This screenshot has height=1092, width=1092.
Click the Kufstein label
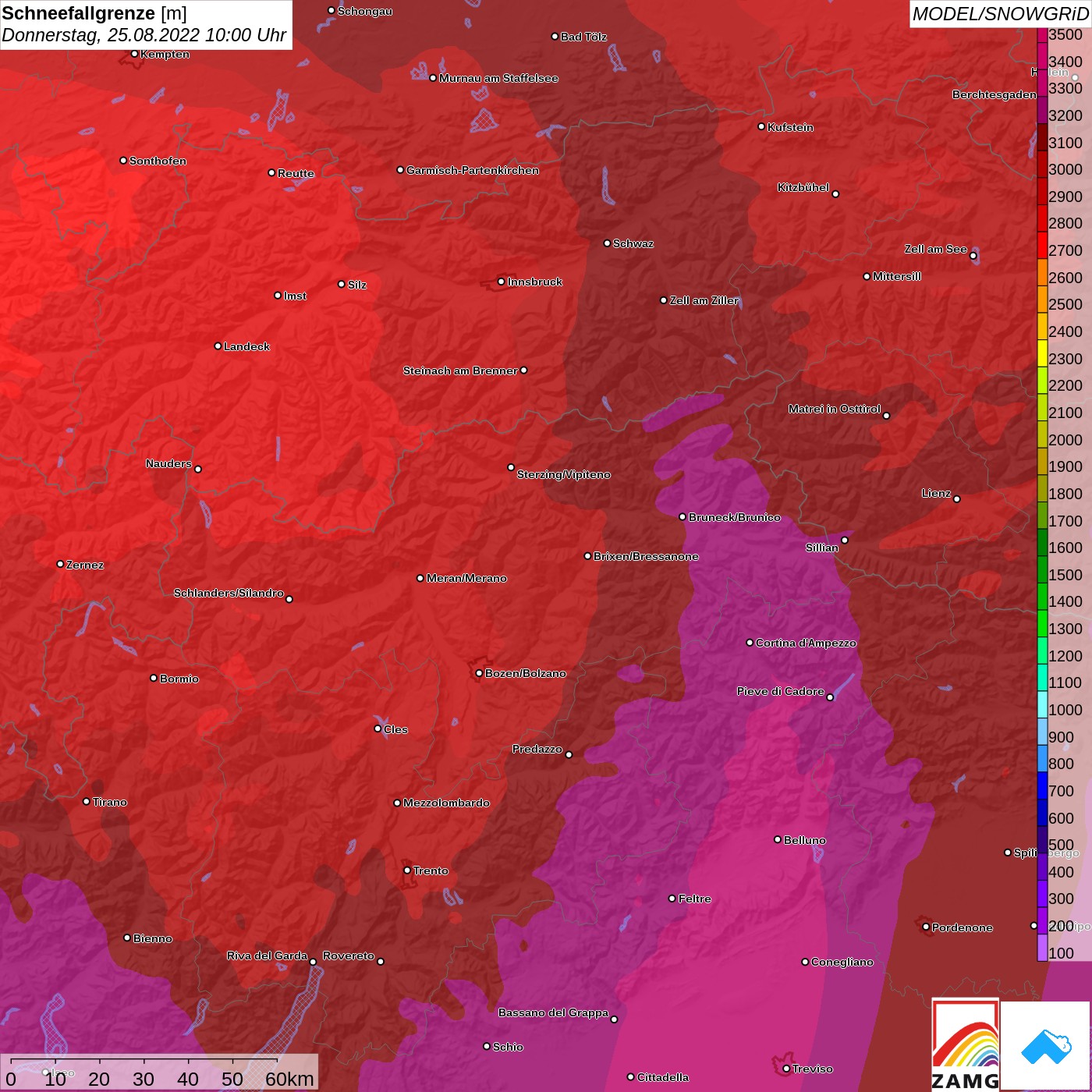point(790,127)
